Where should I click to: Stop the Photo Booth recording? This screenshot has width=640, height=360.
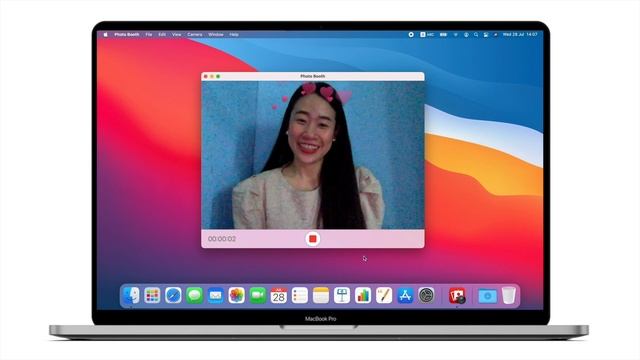coord(313,239)
